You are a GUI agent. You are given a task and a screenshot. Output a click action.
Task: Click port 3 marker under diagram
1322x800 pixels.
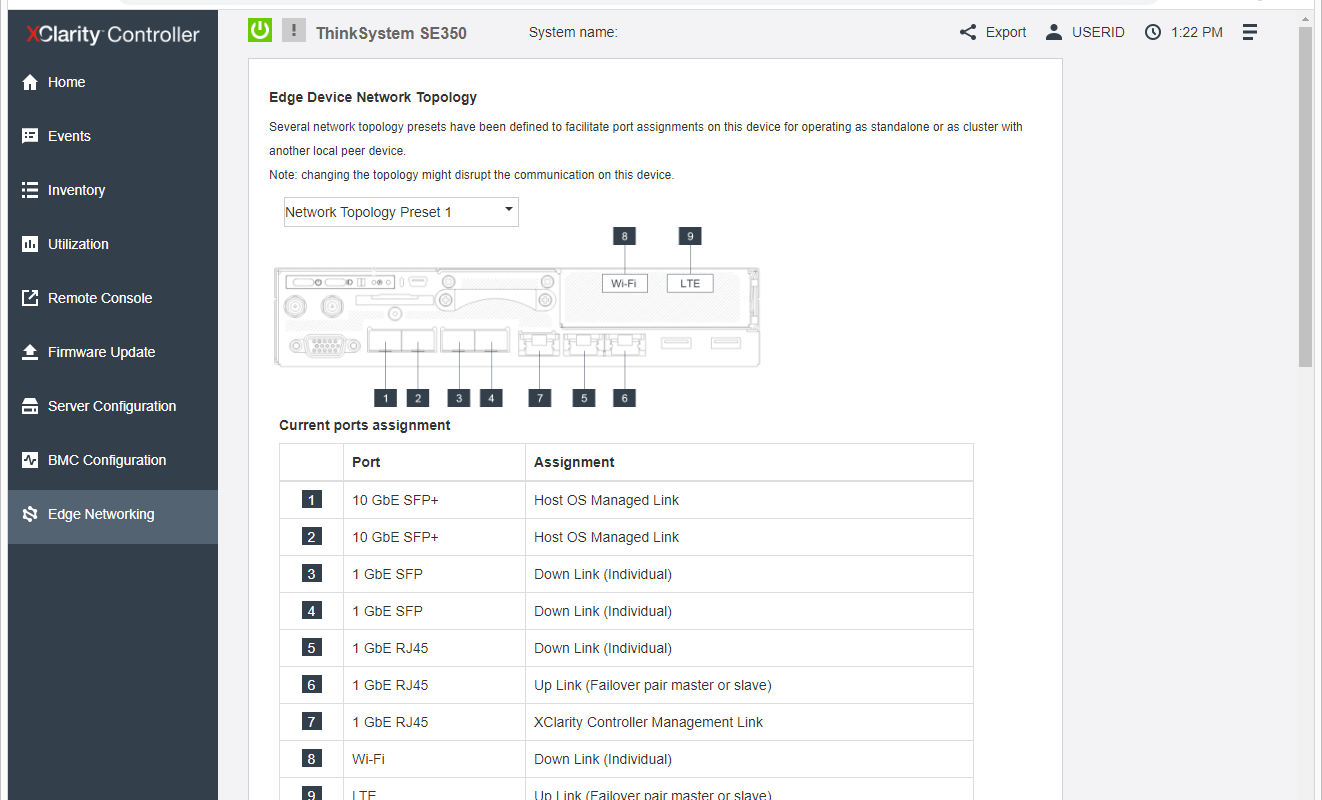pyautogui.click(x=459, y=398)
